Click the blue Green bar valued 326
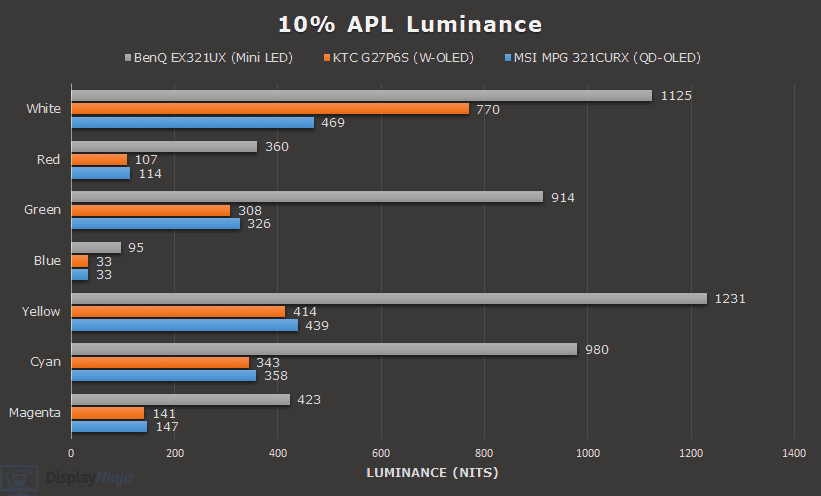The image size is (821, 496). coord(156,224)
